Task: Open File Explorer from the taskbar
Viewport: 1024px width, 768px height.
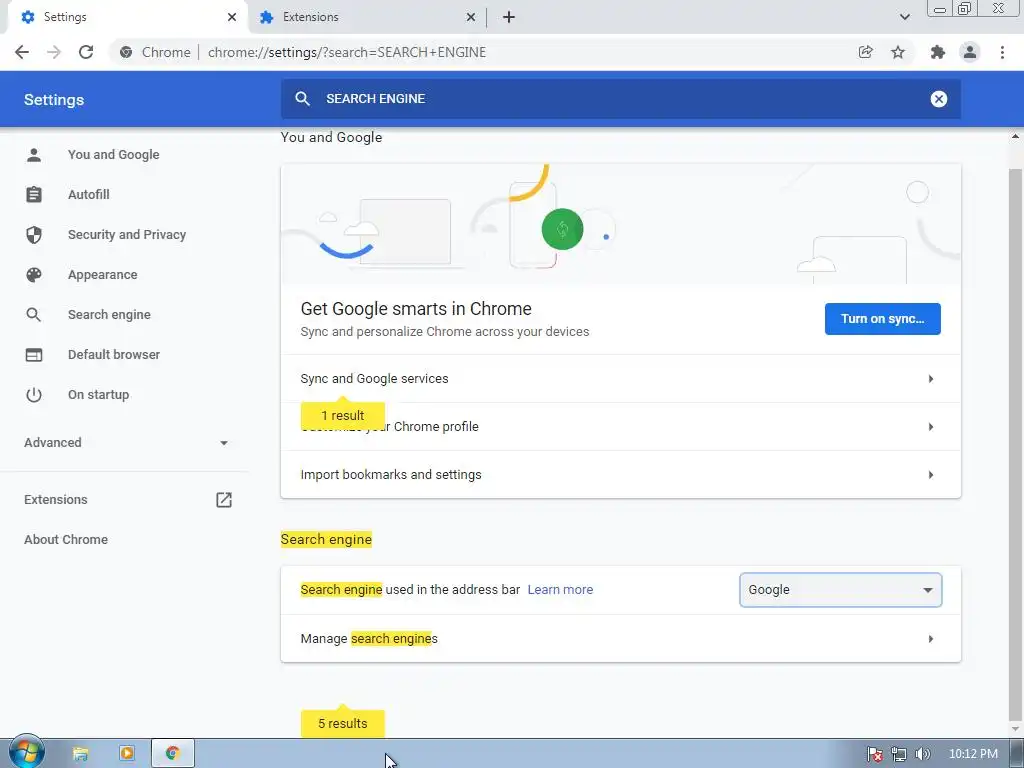Action: point(80,754)
